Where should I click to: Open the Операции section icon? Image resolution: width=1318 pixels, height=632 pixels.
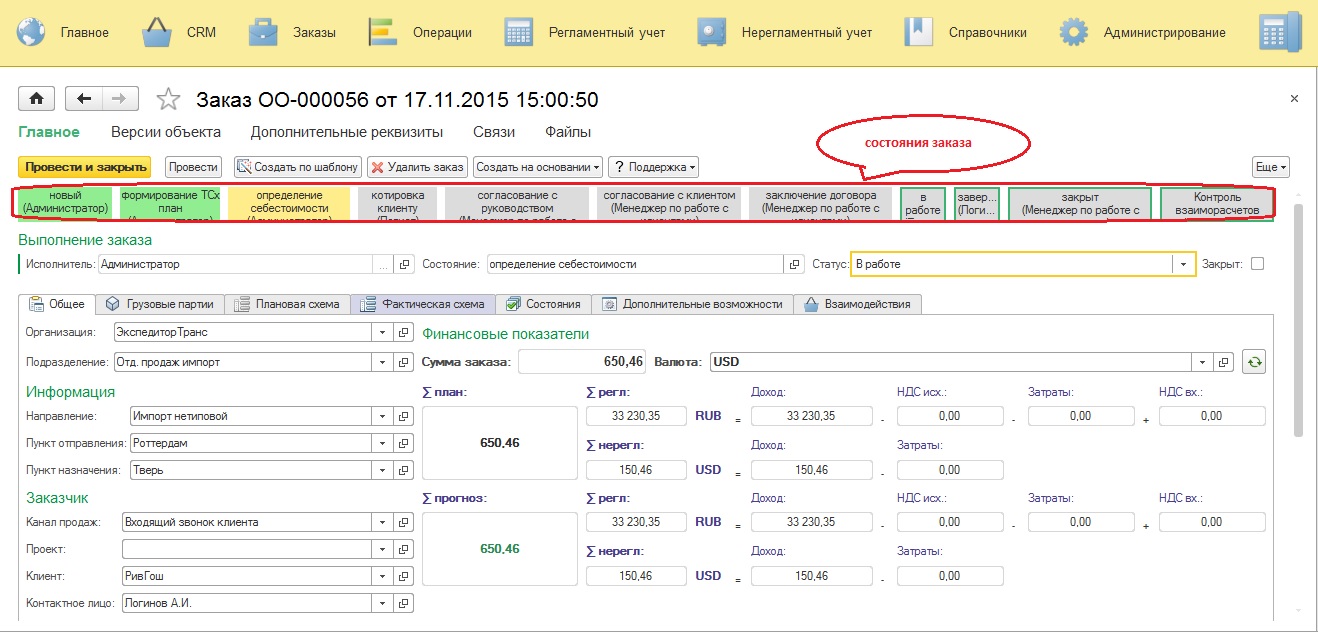[x=384, y=32]
